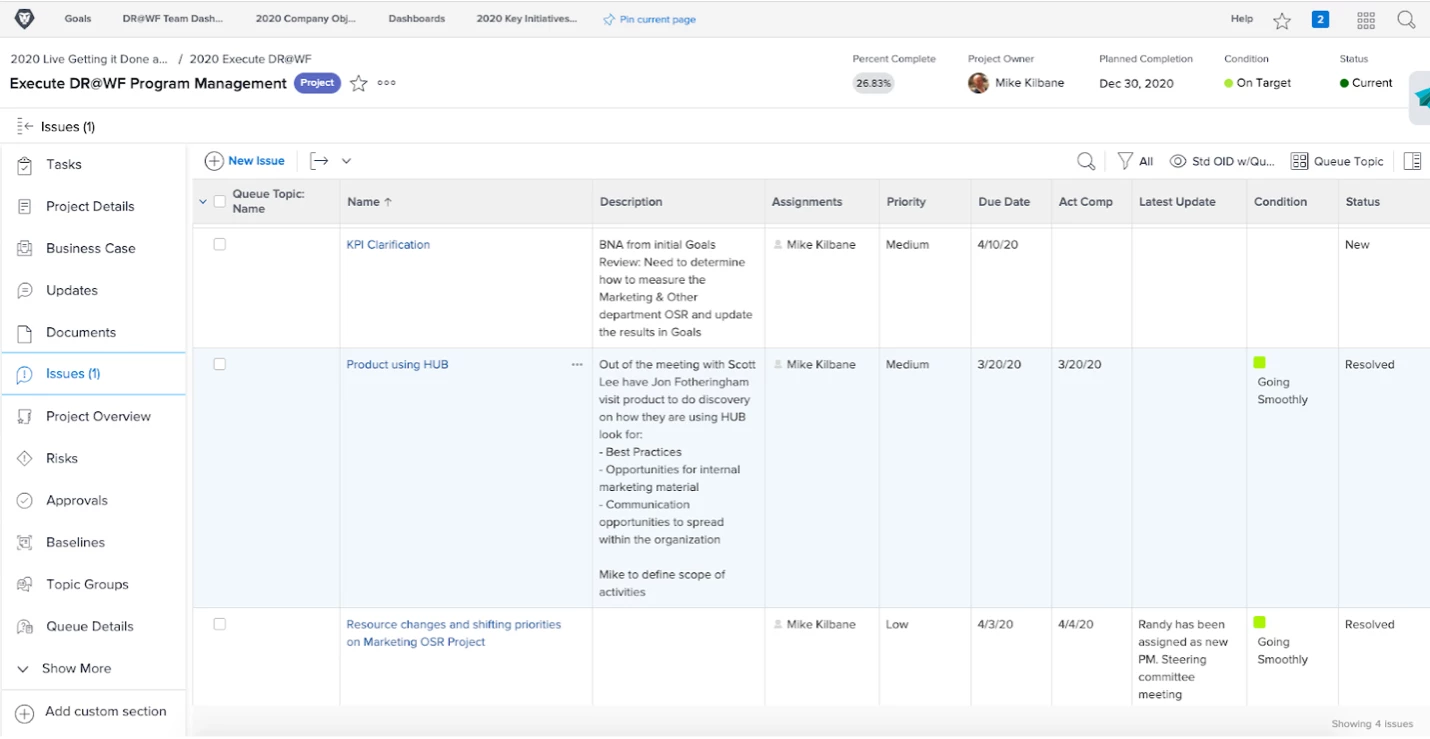The width and height of the screenshot is (1430, 739).
Task: Open the All filter dropdown
Action: (1135, 161)
